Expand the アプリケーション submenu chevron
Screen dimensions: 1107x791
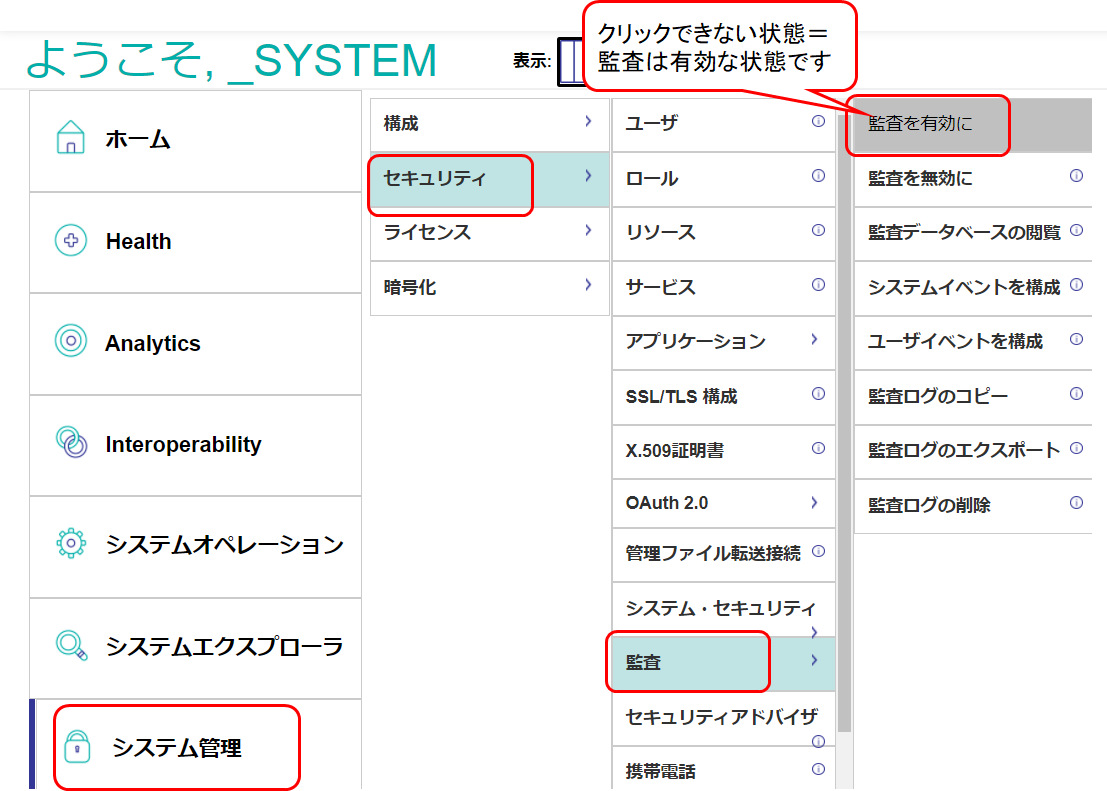pyautogui.click(x=814, y=340)
